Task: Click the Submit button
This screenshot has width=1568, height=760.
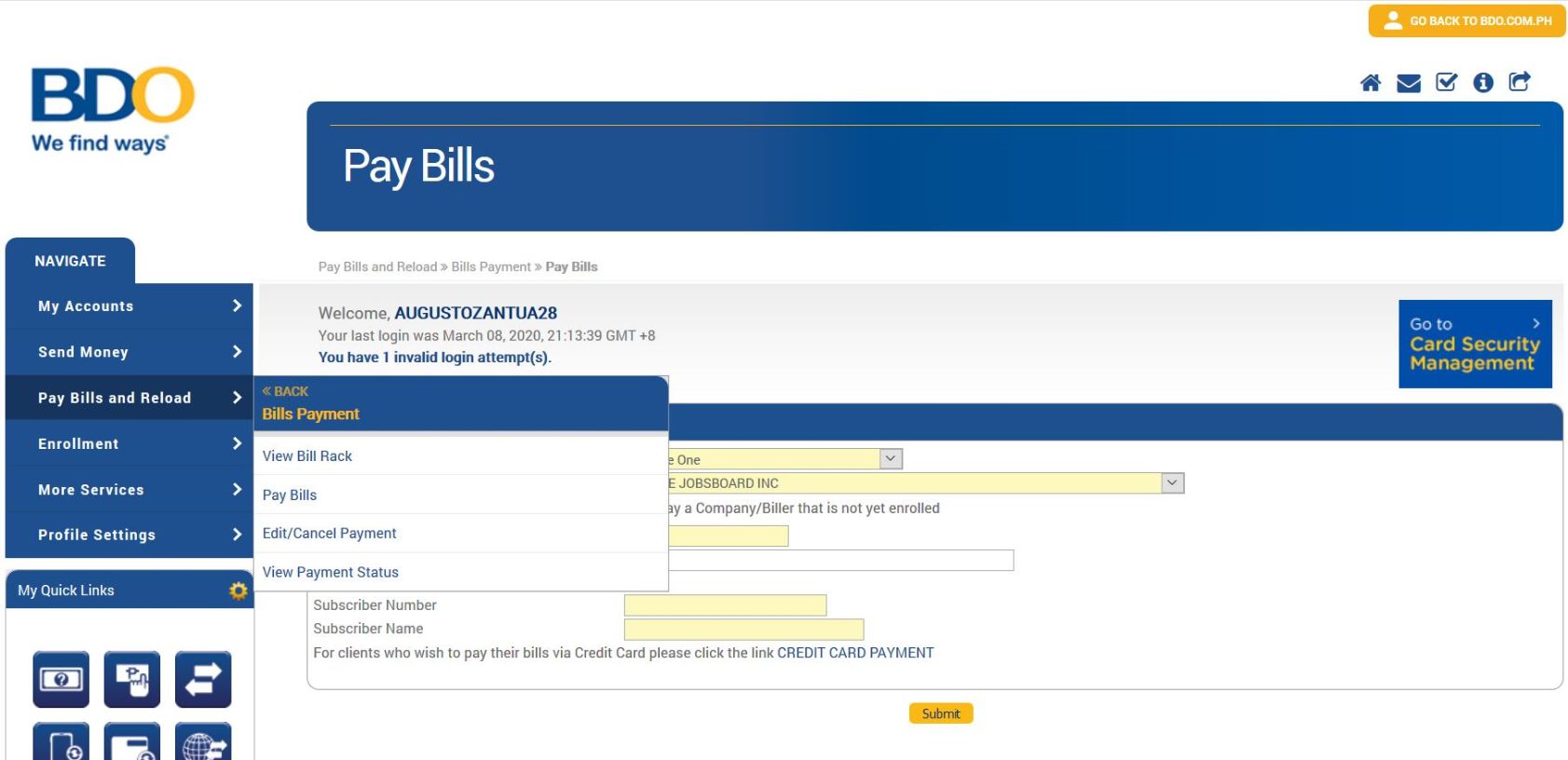Action: (941, 713)
